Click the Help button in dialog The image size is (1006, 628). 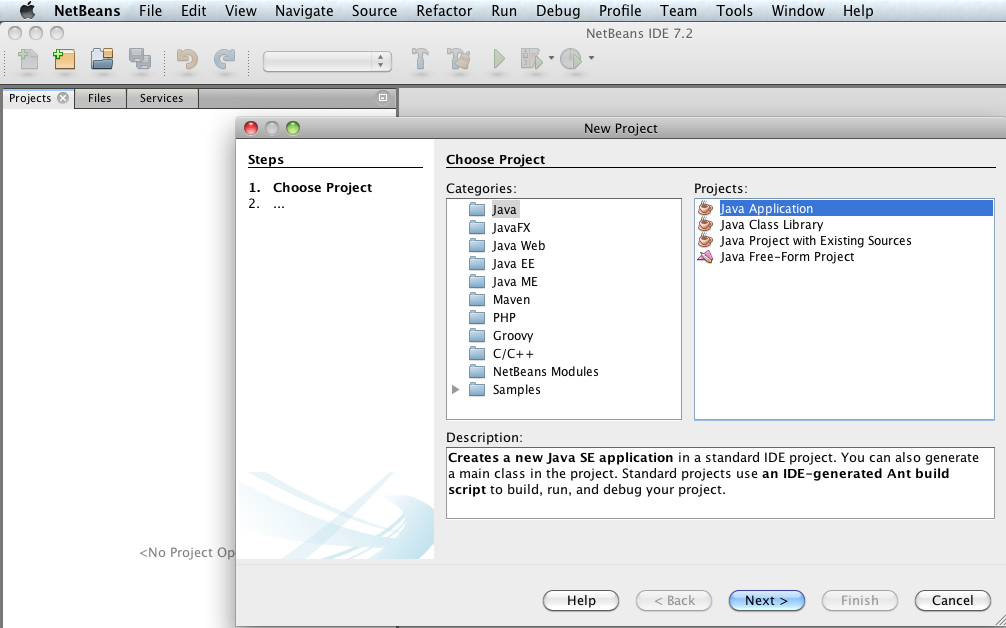(x=581, y=600)
